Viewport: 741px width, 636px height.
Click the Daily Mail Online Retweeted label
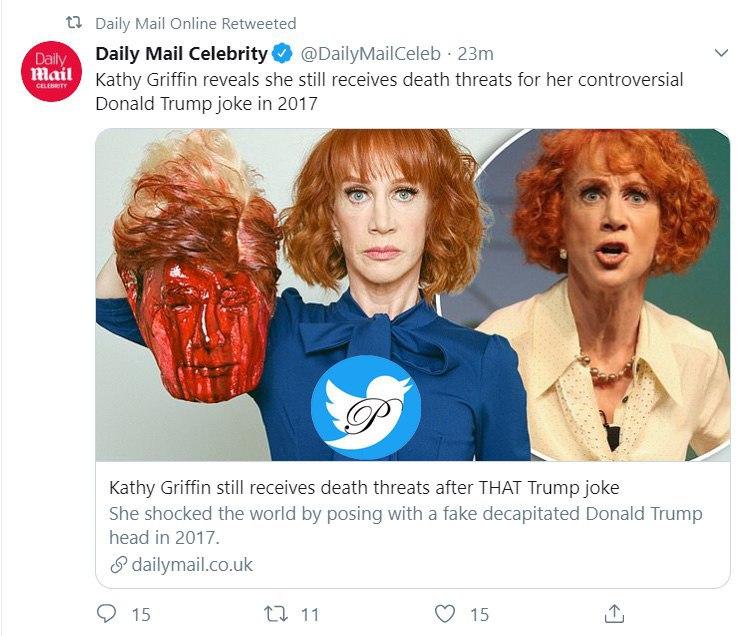pyautogui.click(x=195, y=23)
